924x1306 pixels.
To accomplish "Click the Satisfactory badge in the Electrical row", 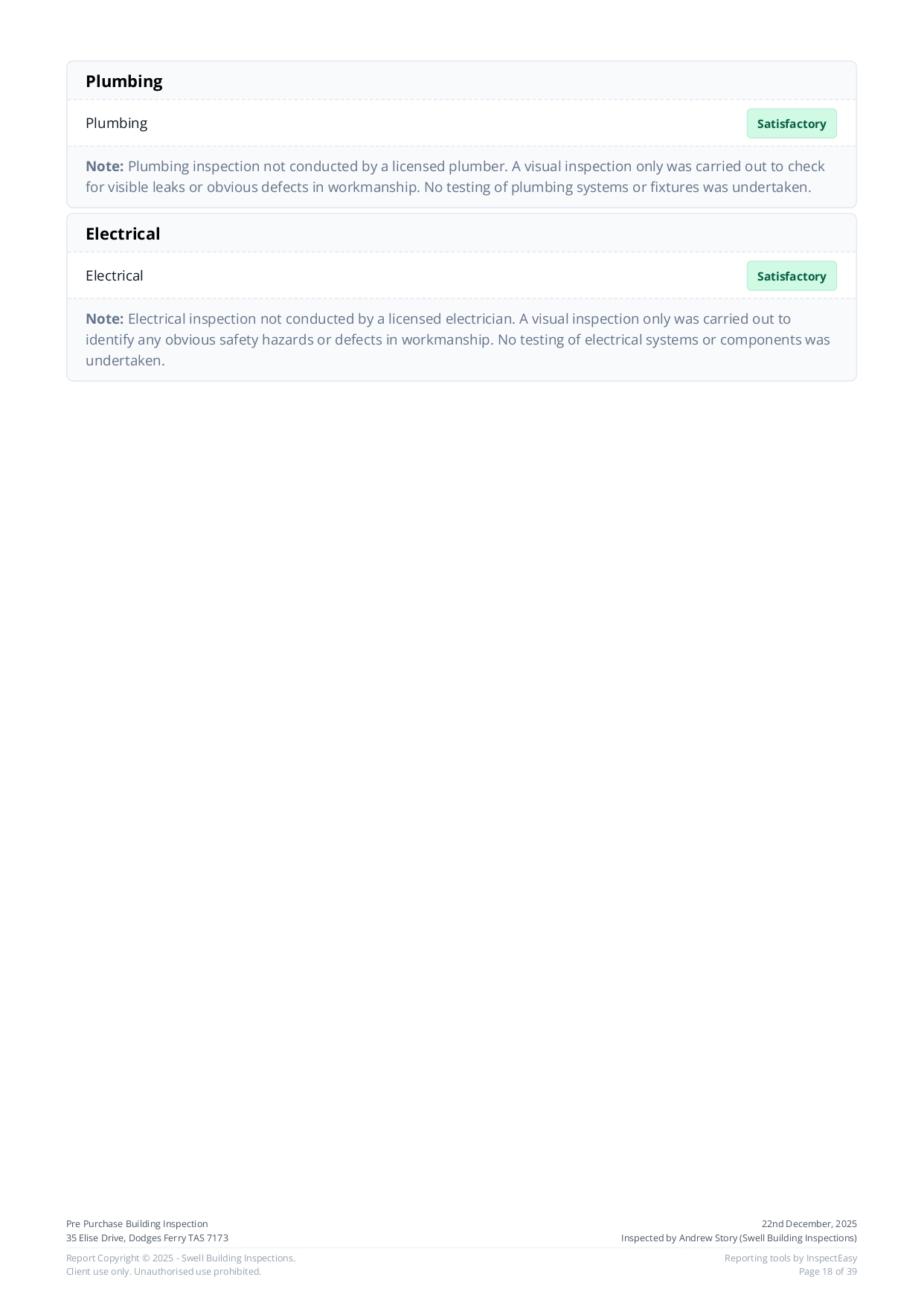I will (791, 276).
